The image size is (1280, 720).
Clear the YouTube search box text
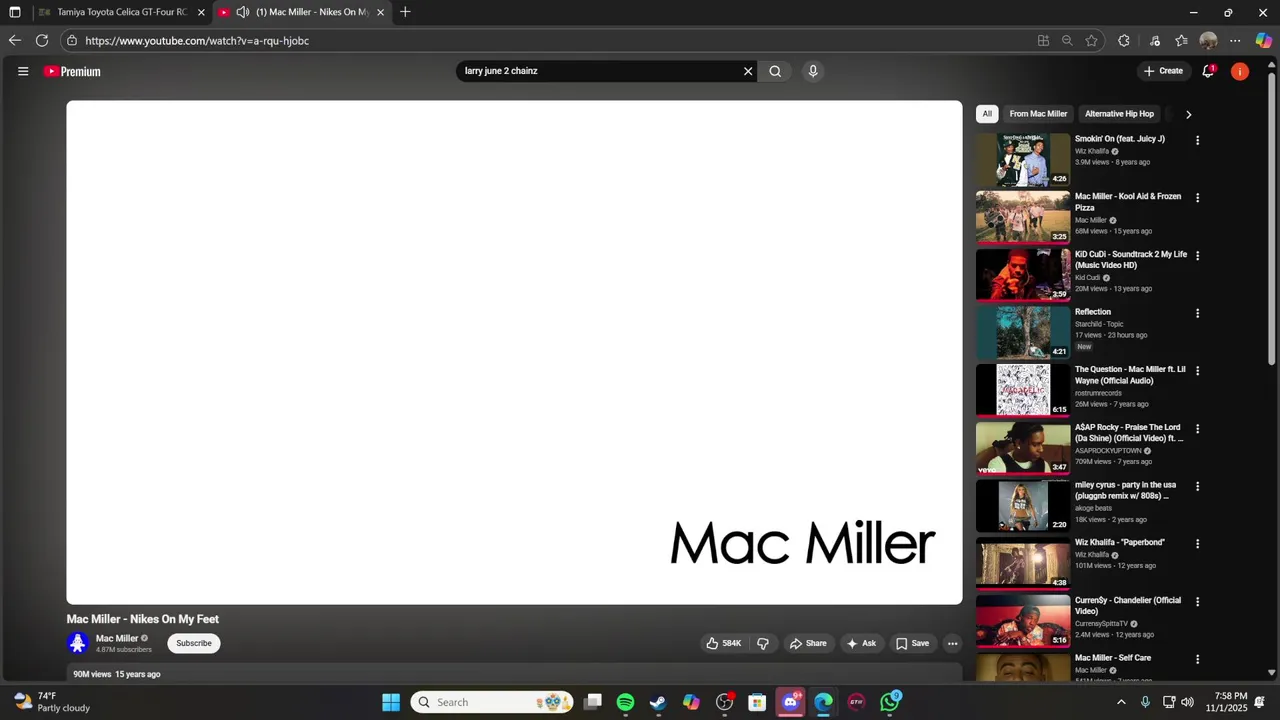point(747,71)
